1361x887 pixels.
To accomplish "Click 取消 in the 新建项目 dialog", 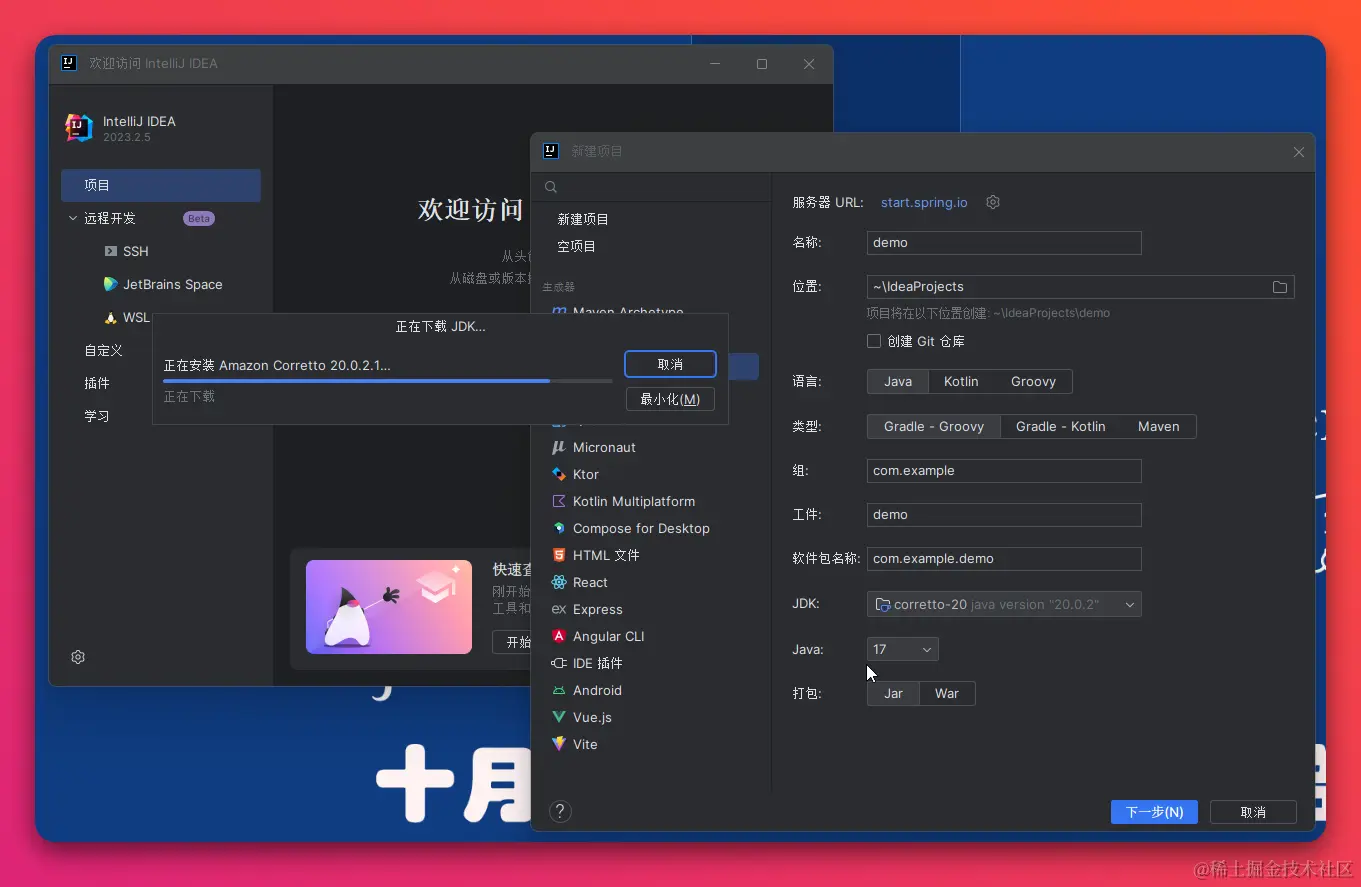I will [x=1253, y=812].
